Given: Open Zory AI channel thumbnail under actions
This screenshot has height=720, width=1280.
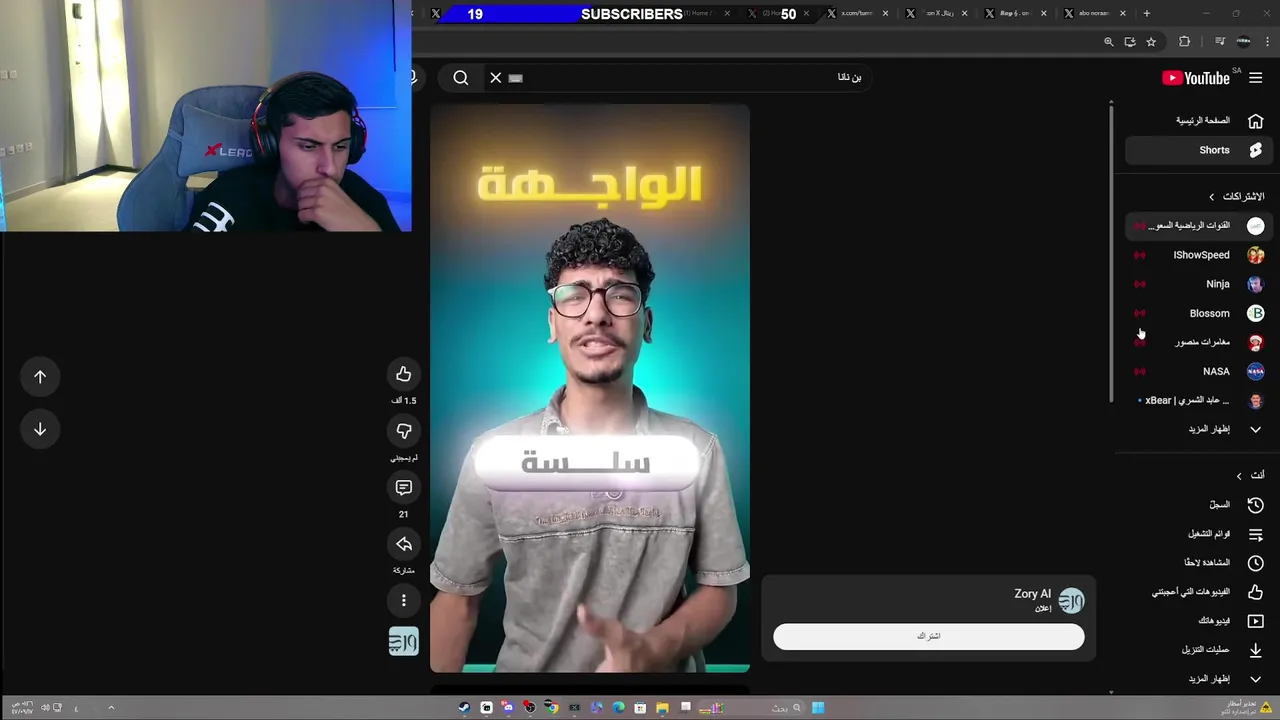Looking at the screenshot, I should [x=404, y=642].
